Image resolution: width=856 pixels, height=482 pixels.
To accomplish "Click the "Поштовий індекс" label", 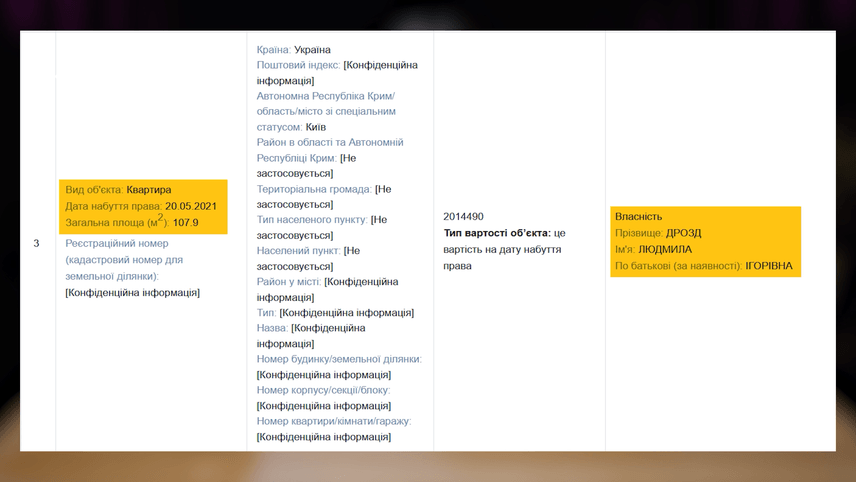I will click(x=298, y=65).
